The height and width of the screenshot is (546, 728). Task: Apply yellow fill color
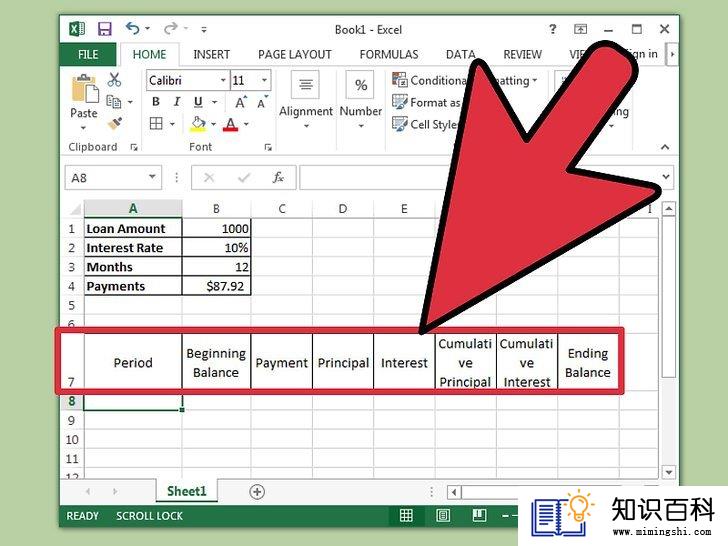click(x=198, y=124)
